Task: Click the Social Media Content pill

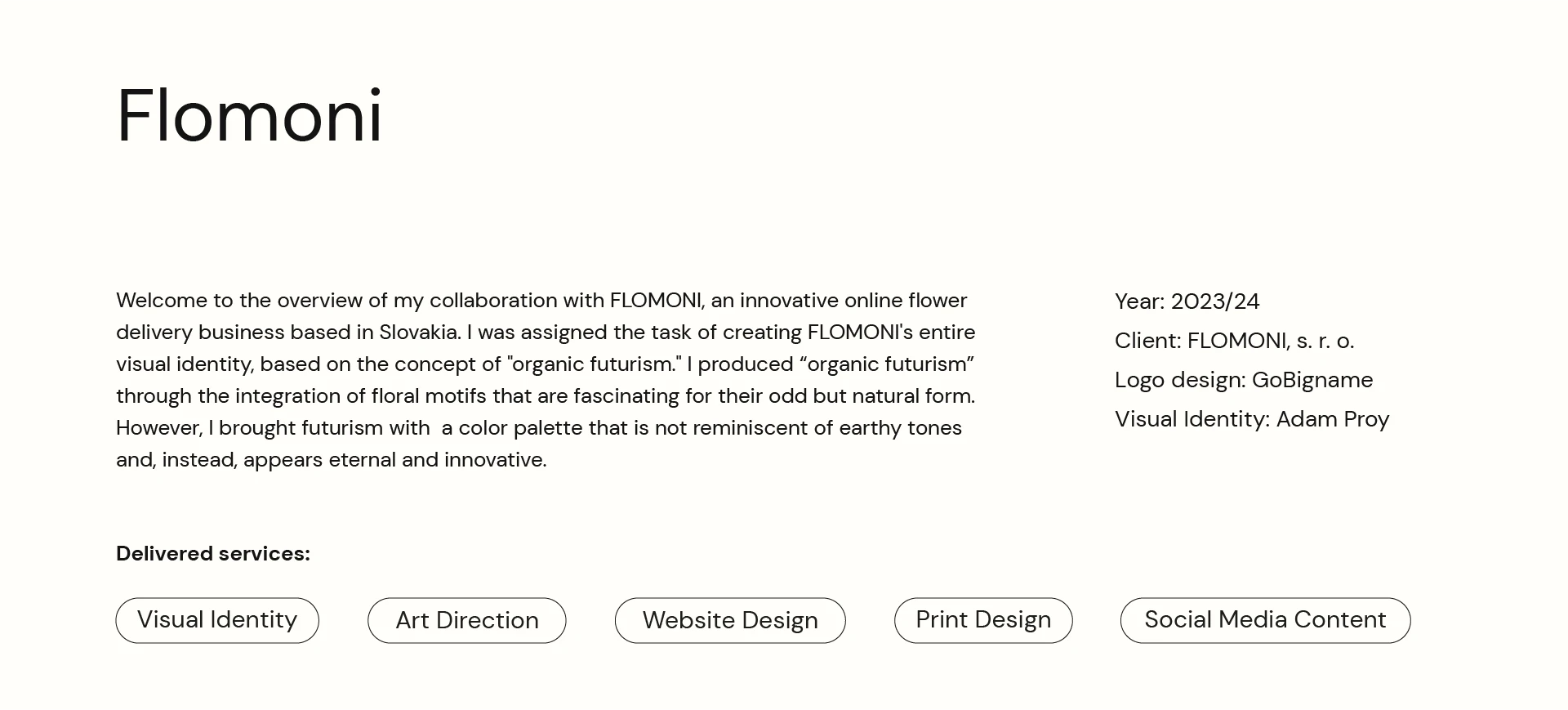Action: tap(1265, 620)
